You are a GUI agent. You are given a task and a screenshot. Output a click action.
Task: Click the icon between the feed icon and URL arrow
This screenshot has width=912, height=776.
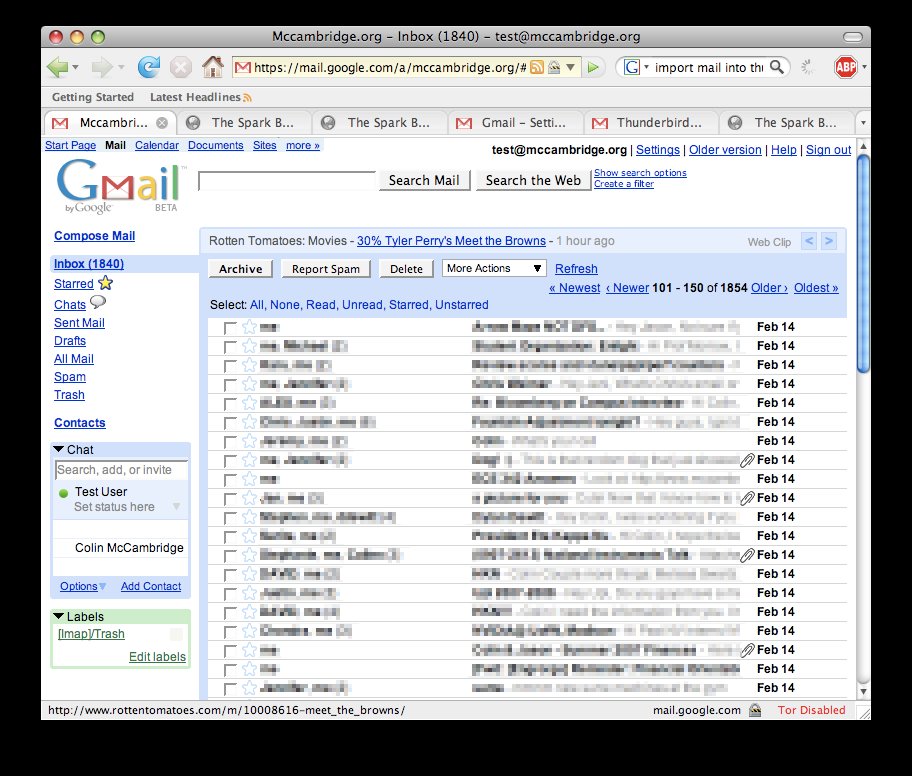click(554, 67)
